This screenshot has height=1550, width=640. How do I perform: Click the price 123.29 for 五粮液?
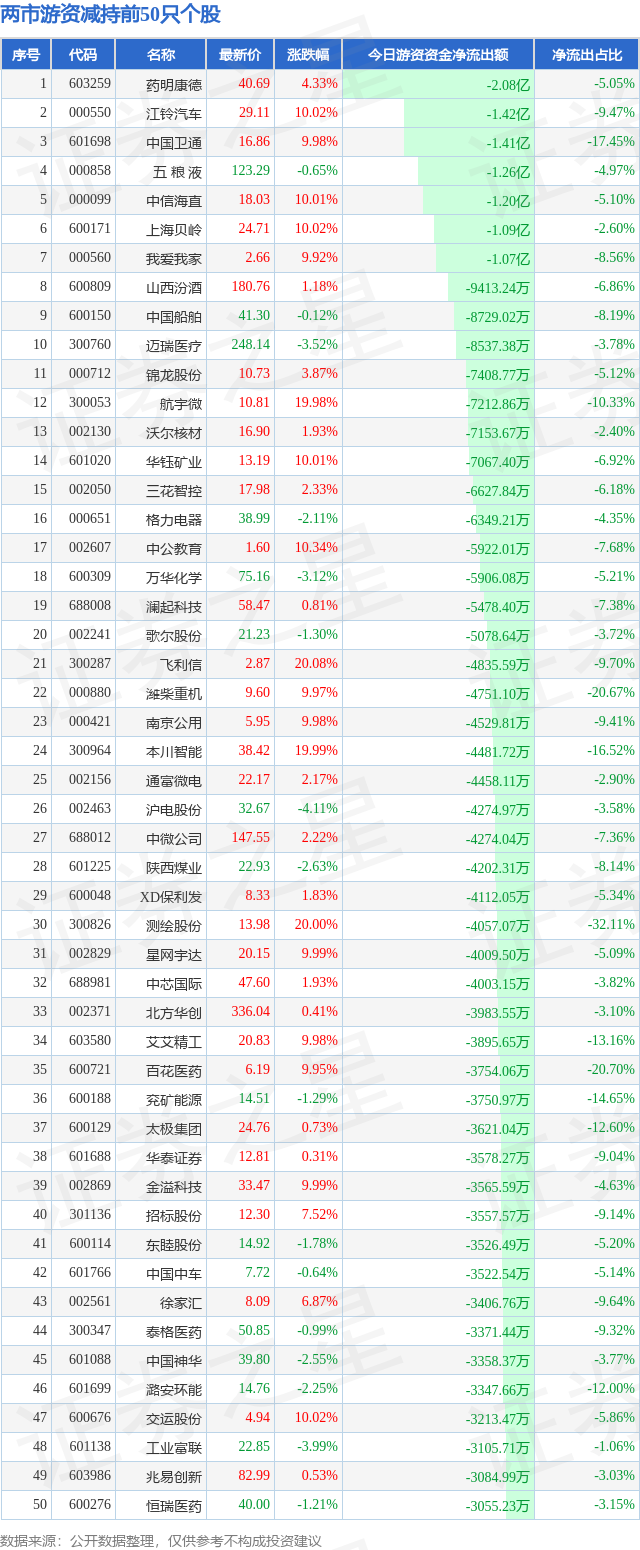coord(250,171)
